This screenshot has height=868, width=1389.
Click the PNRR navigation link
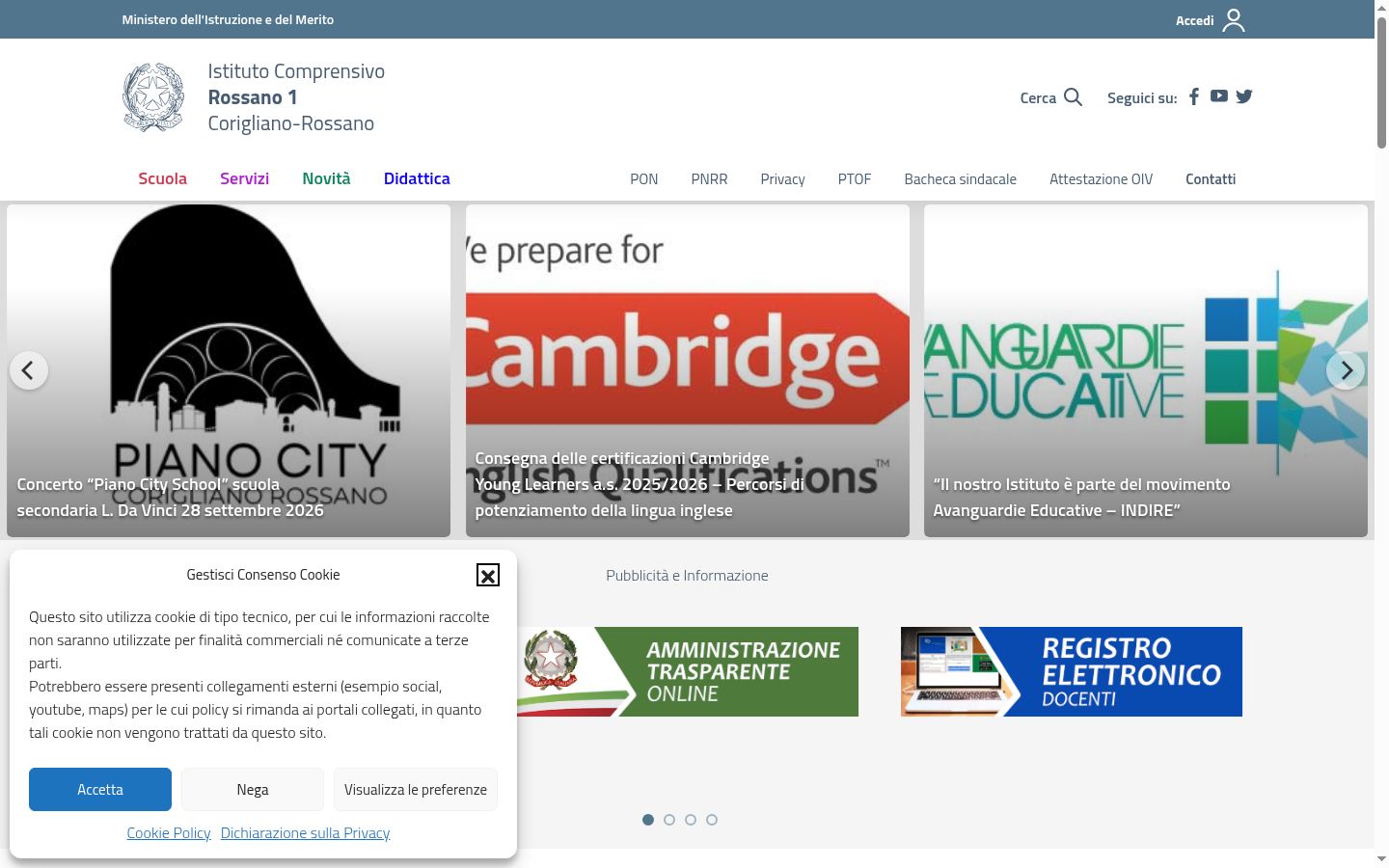click(x=709, y=179)
